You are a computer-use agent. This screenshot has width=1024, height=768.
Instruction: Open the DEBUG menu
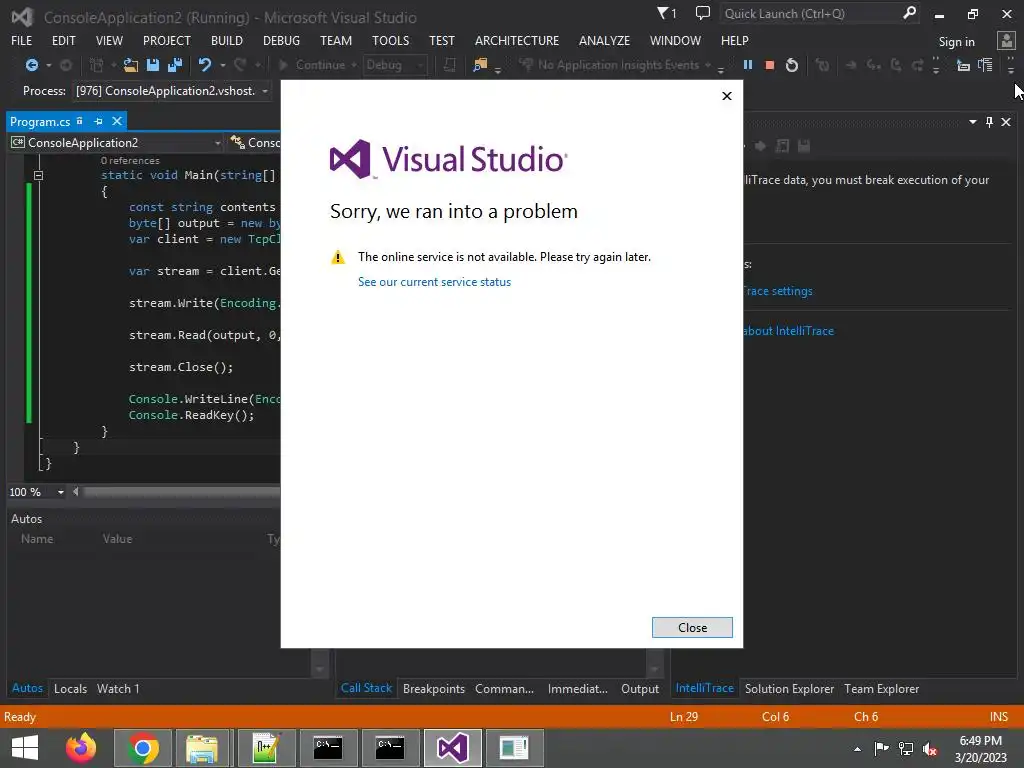tap(281, 40)
